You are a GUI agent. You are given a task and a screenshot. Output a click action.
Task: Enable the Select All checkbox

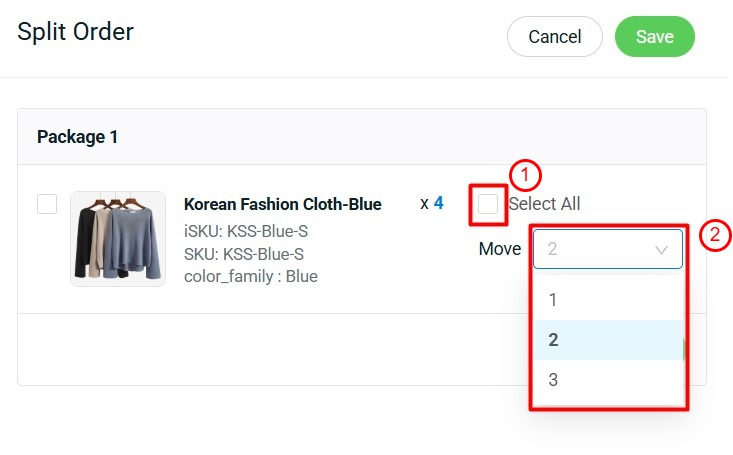488,204
